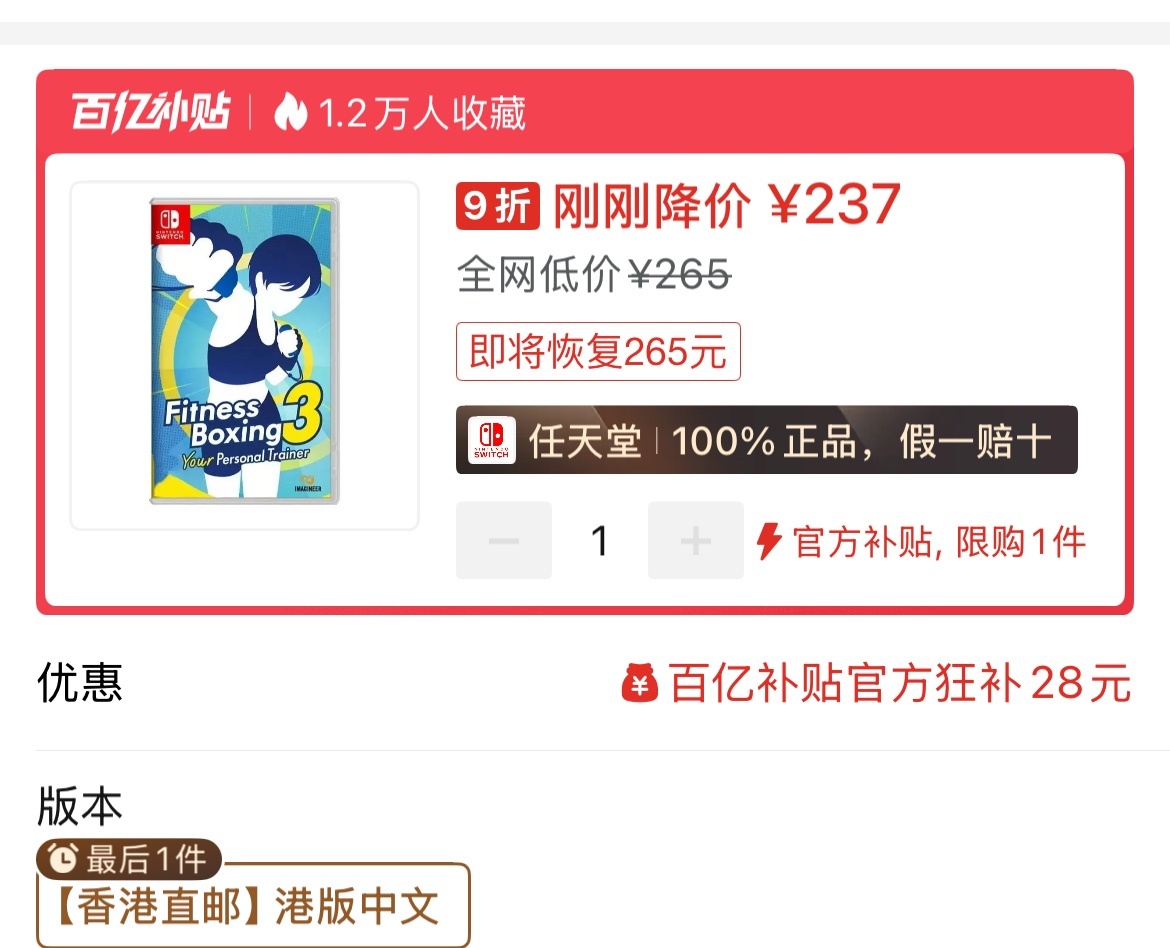
Task: Tap the Nintendo Switch logo in black banner
Action: tap(492, 440)
